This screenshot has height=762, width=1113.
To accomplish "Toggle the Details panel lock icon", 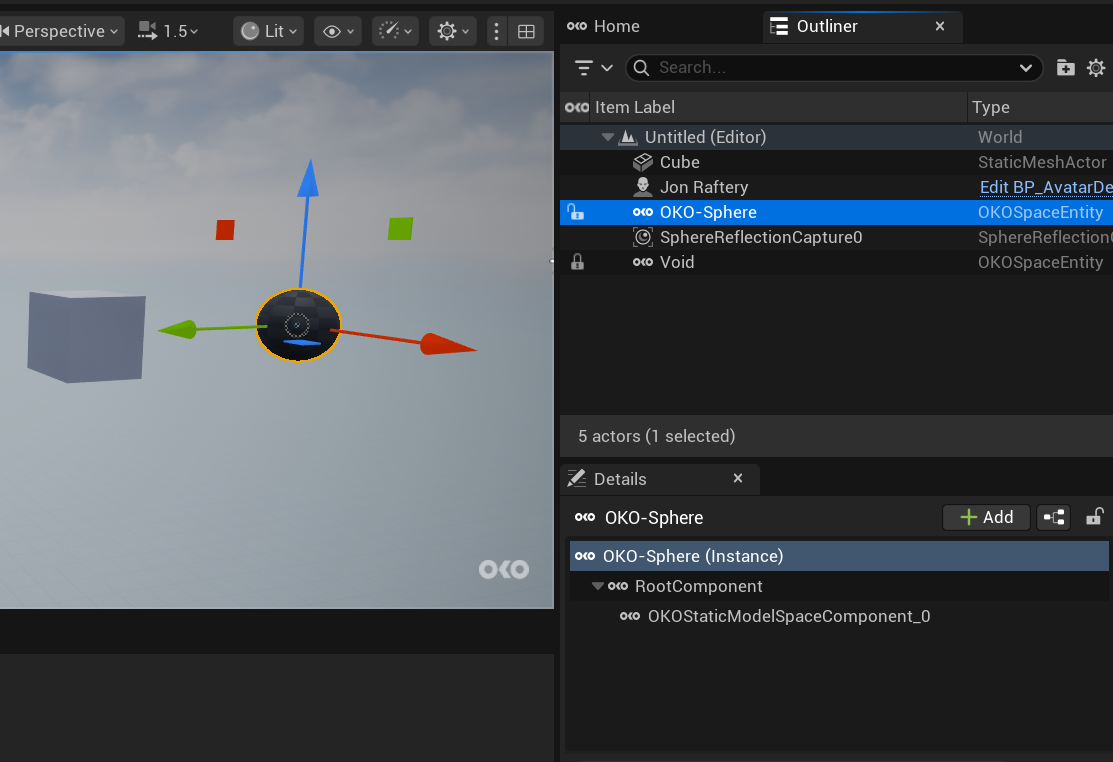I will 1095,517.
